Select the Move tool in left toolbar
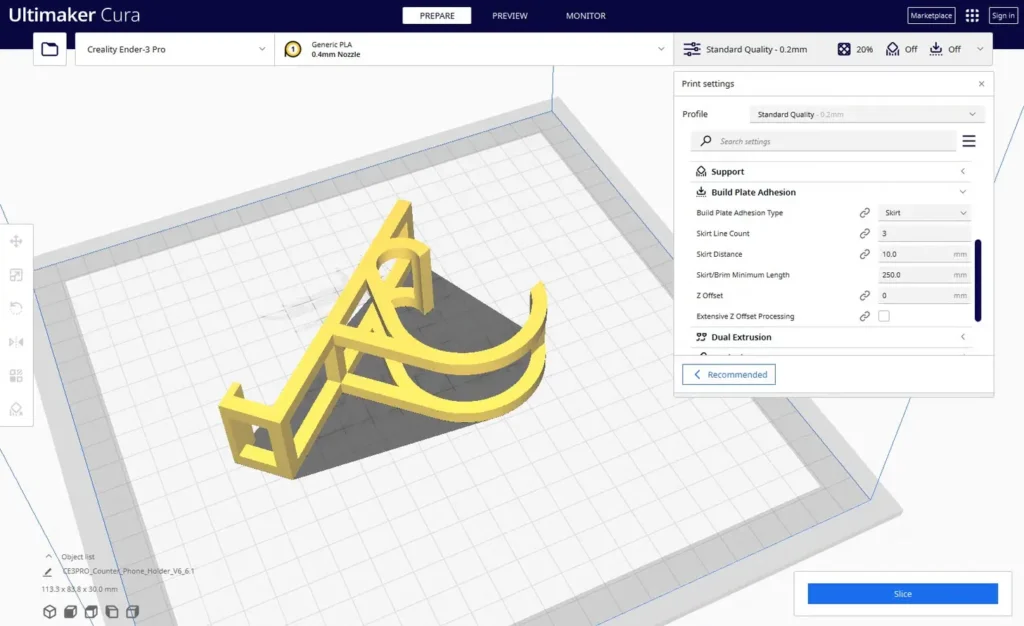 tap(16, 241)
